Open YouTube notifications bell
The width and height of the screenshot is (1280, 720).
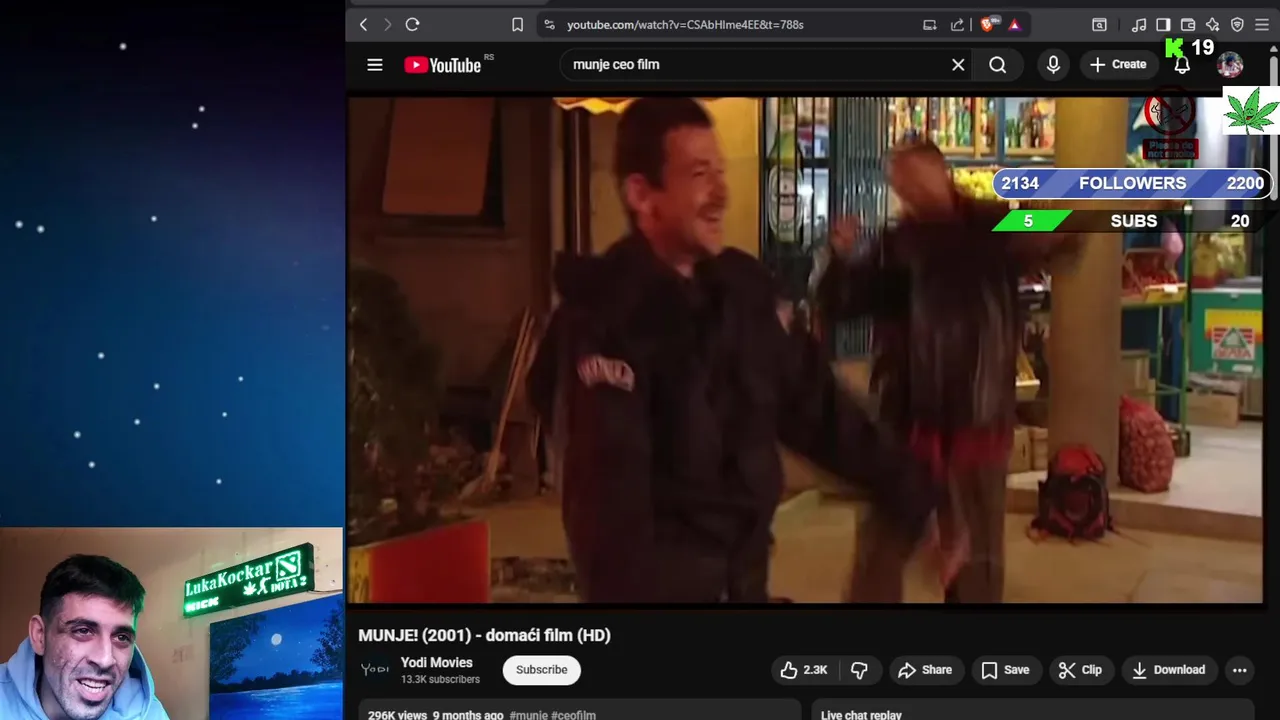tap(1182, 66)
